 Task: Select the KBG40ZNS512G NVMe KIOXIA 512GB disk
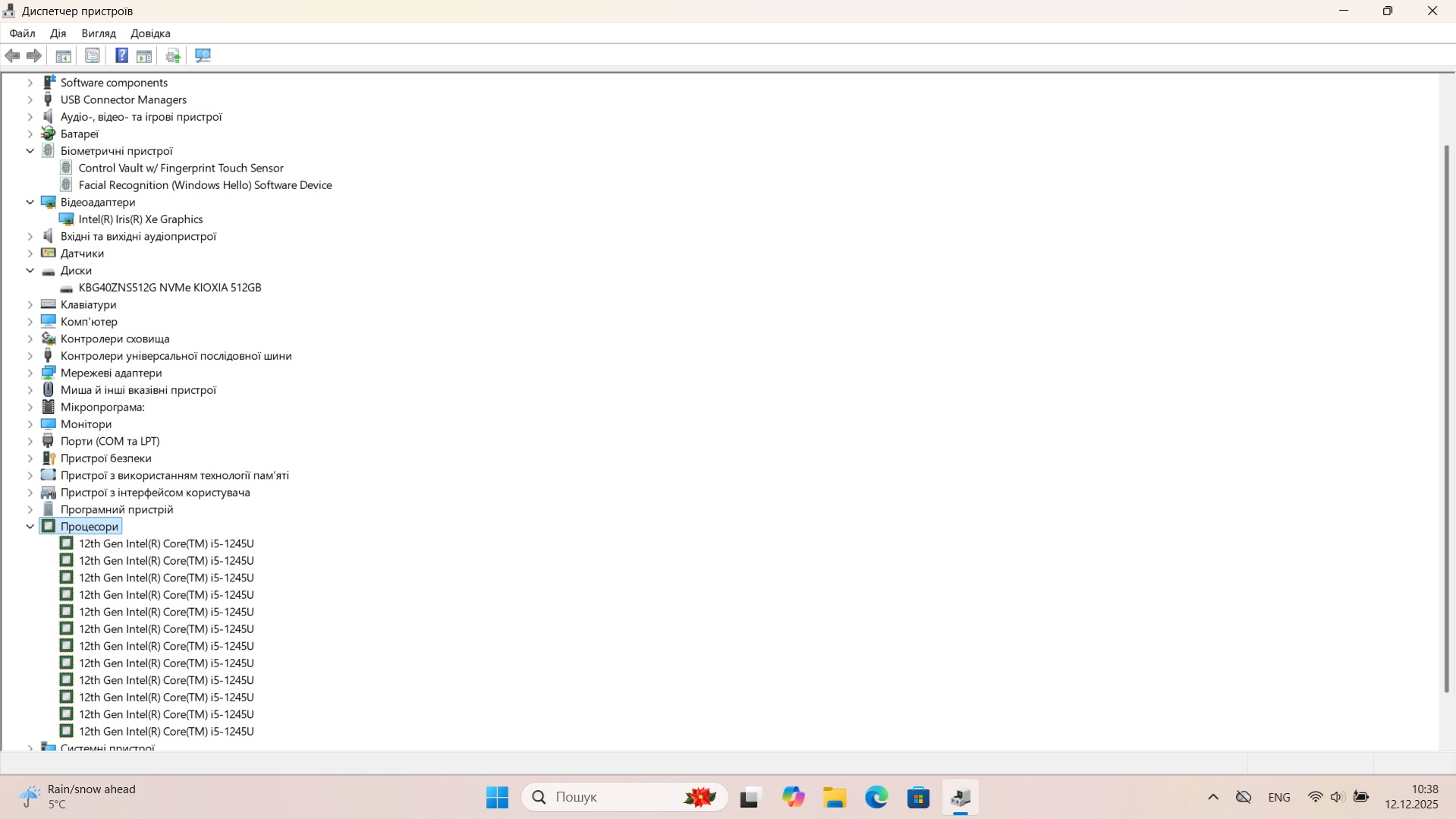point(169,288)
